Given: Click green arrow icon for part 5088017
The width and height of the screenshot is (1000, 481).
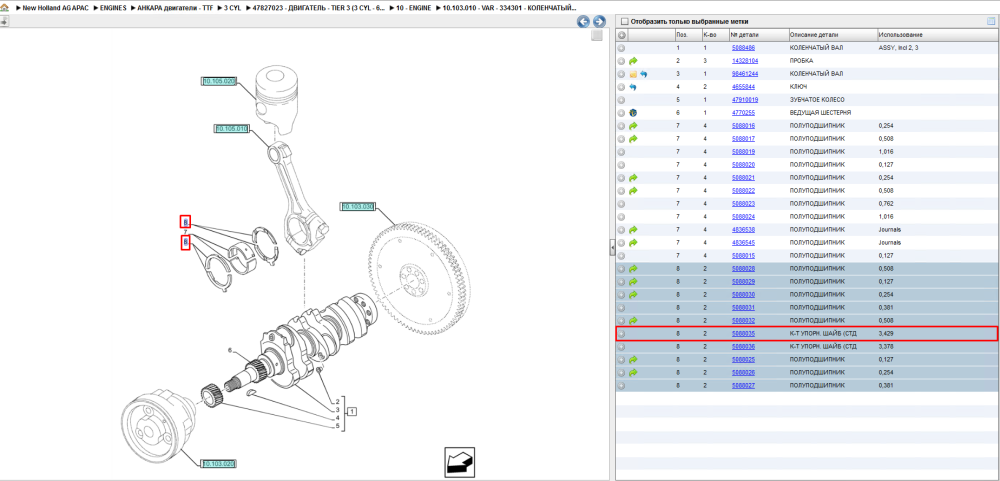Looking at the screenshot, I should coord(633,139).
